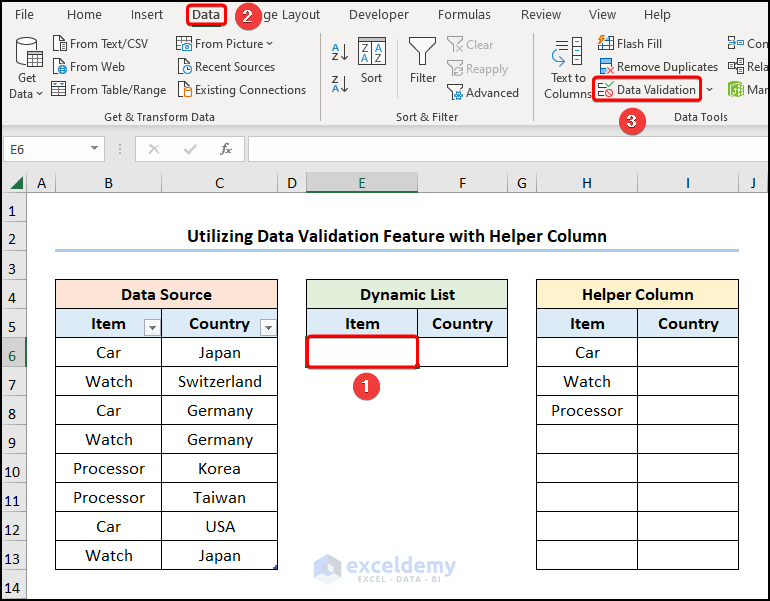
Task: Import data From Text/CSV
Action: pyautogui.click(x=101, y=44)
